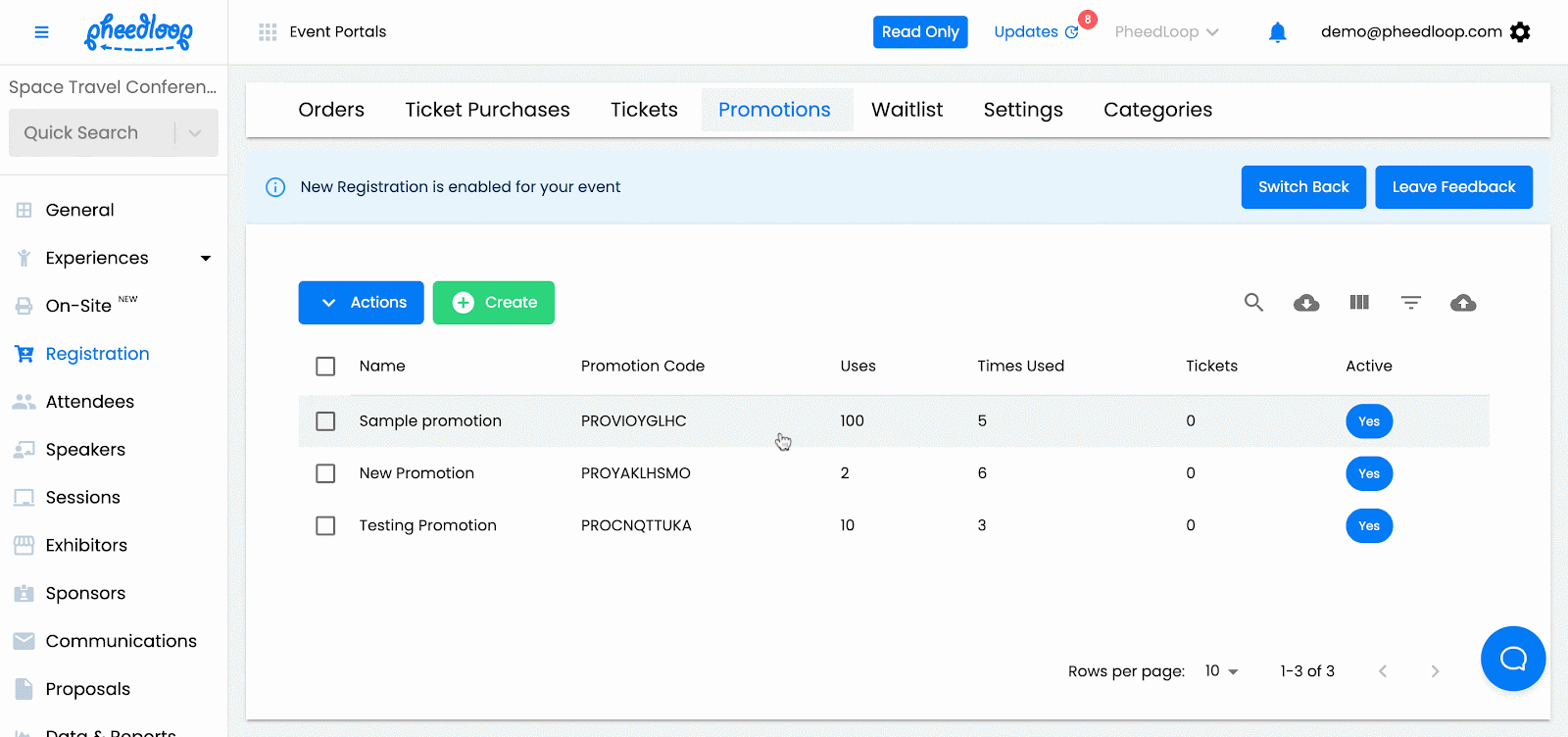Click the table search magnifier icon
This screenshot has width=1568, height=737.
(1253, 303)
